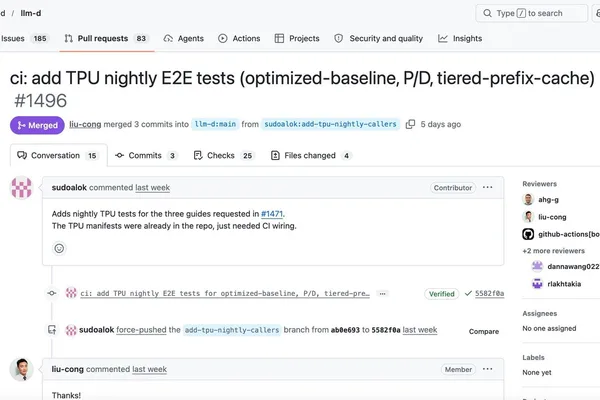The image size is (600, 400).
Task: Switch to the Checks tab
Action: 223,155
